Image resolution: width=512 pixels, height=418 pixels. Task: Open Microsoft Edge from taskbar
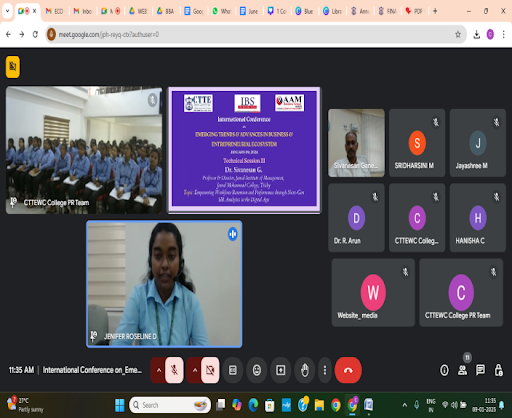pyautogui.click(x=253, y=405)
